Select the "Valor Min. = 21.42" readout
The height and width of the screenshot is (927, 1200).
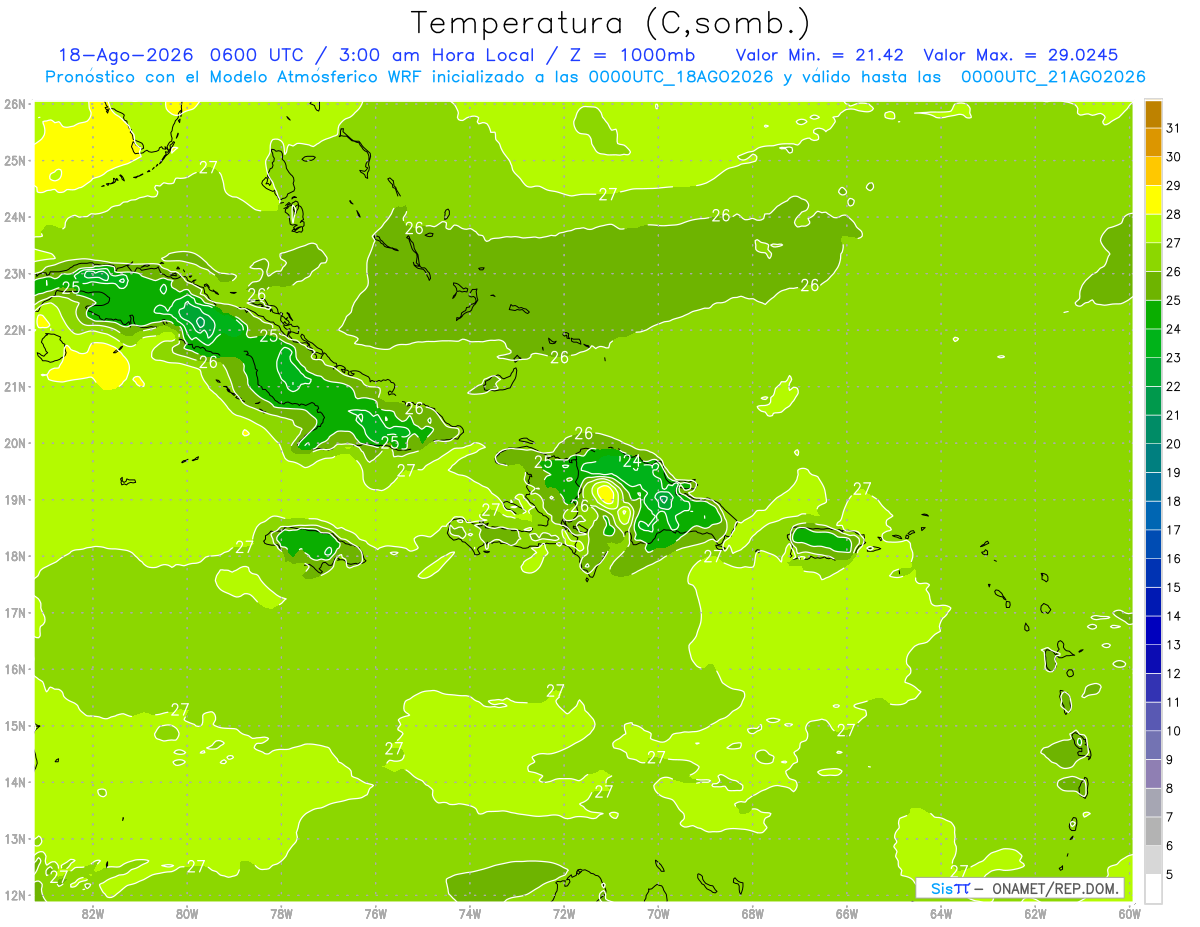[820, 55]
